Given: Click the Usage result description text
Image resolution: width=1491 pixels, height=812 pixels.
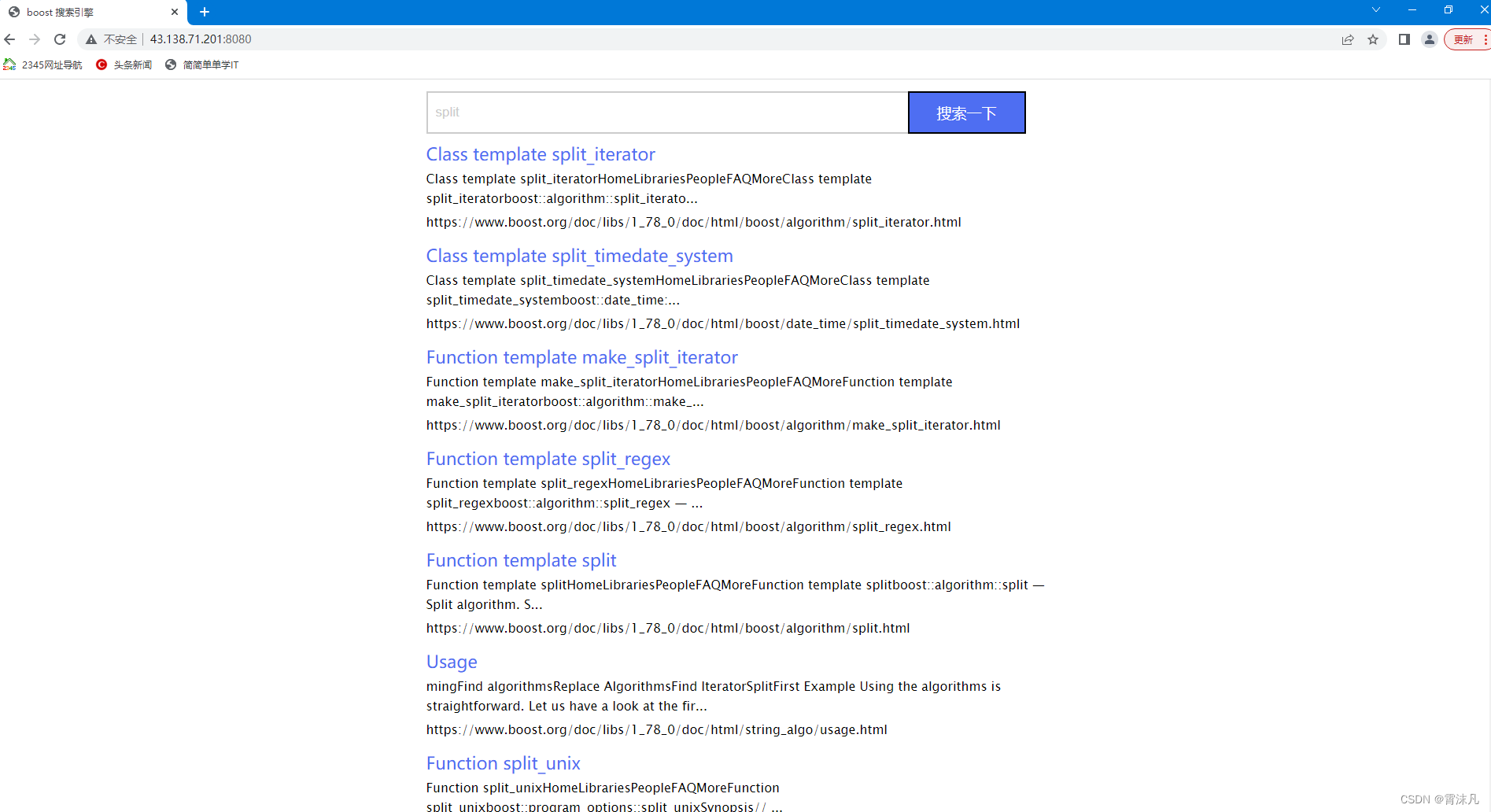Looking at the screenshot, I should click(x=714, y=696).
